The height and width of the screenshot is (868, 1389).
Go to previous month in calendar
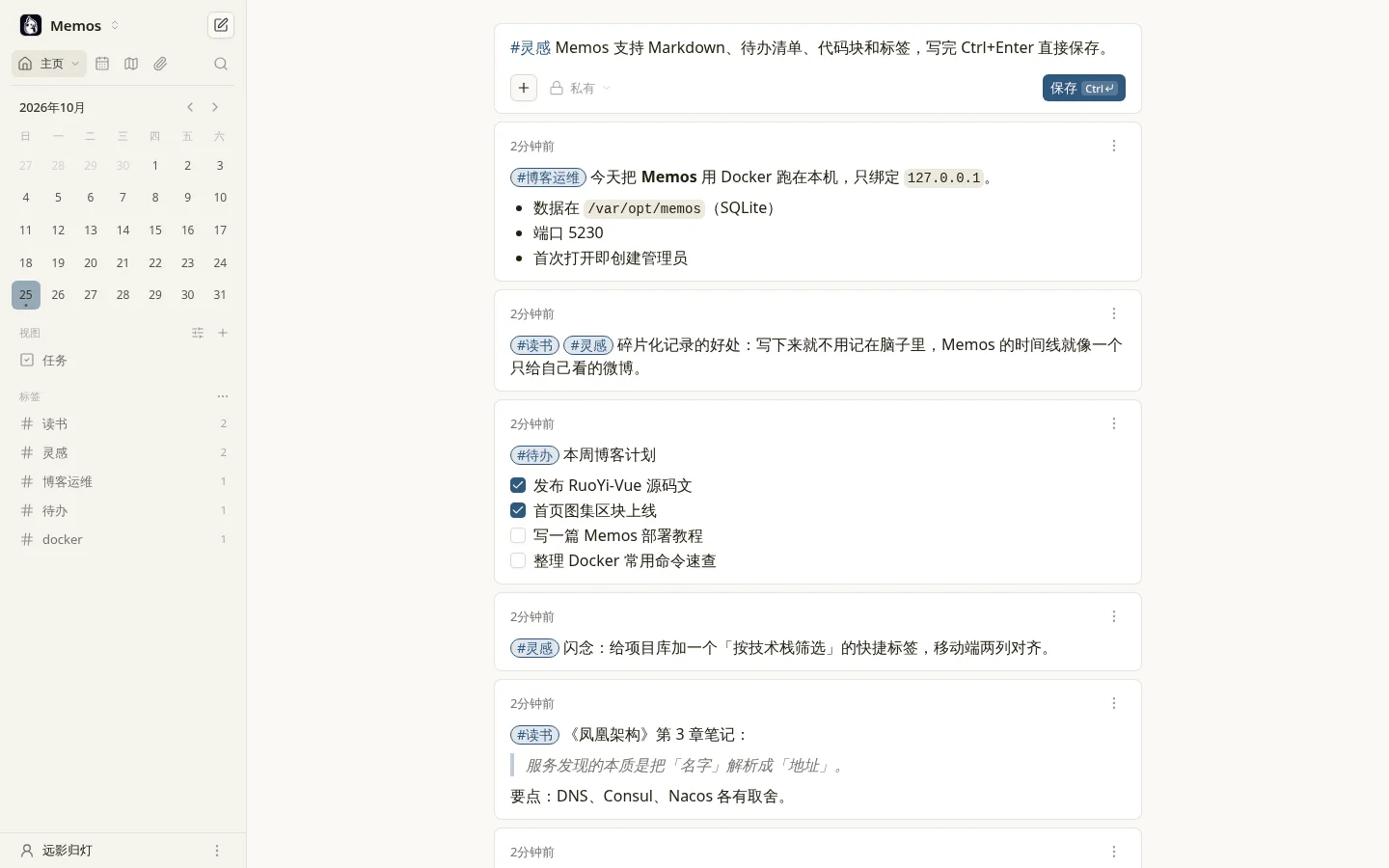(x=190, y=107)
